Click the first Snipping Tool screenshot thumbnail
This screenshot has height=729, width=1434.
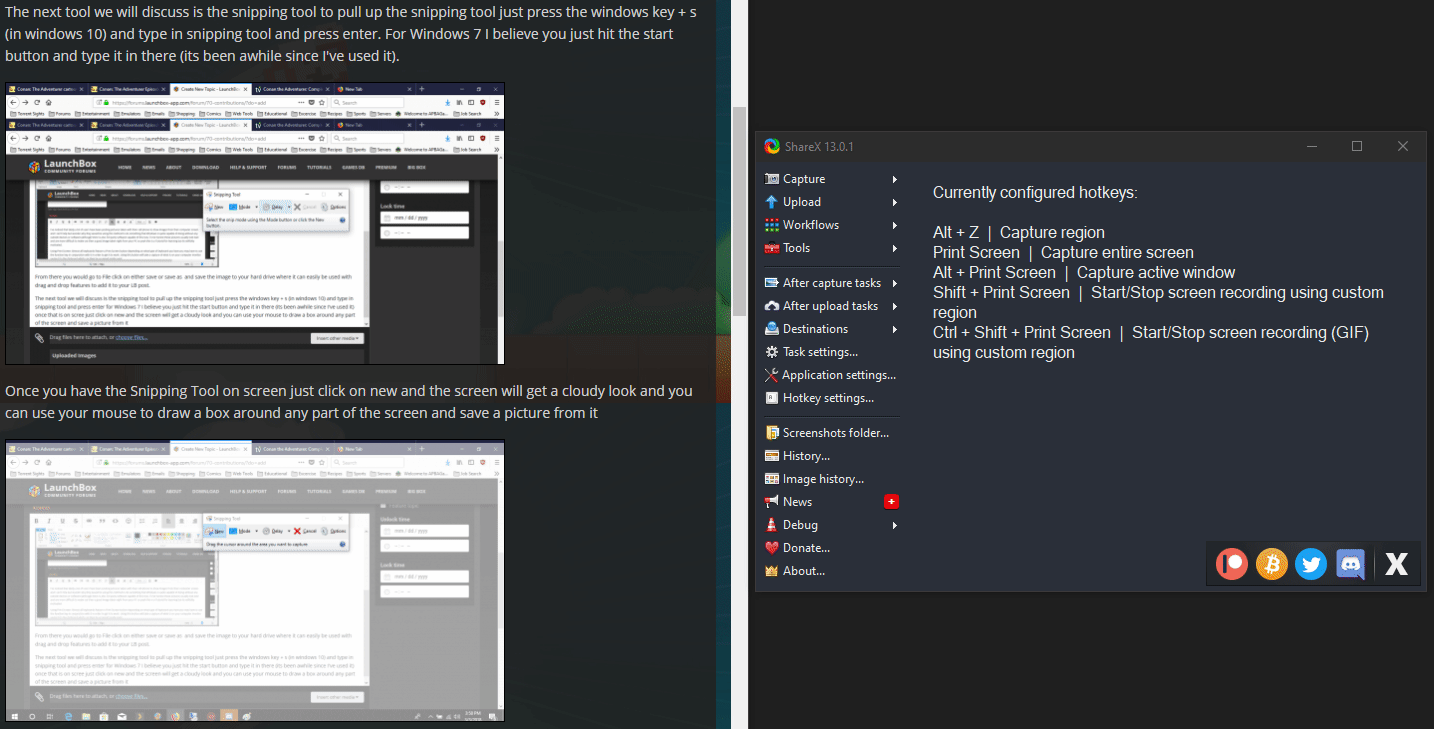[255, 223]
